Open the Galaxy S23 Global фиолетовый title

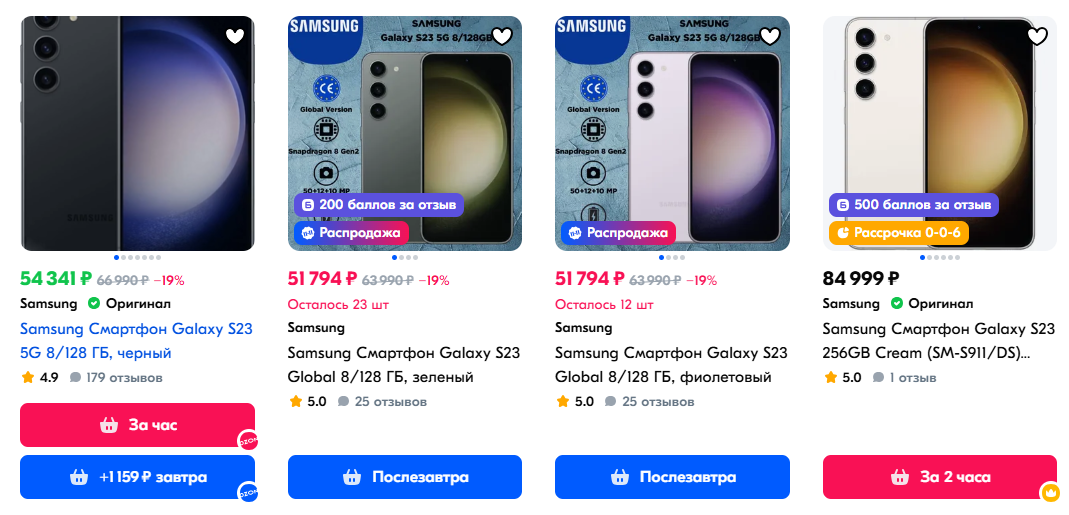pyautogui.click(x=671, y=365)
